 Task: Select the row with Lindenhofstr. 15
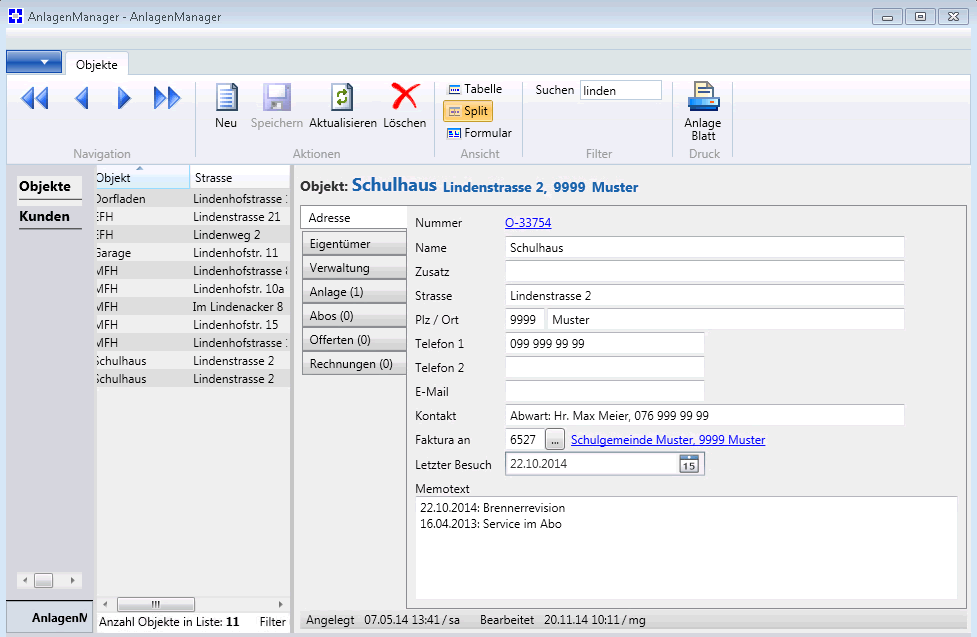click(x=193, y=325)
